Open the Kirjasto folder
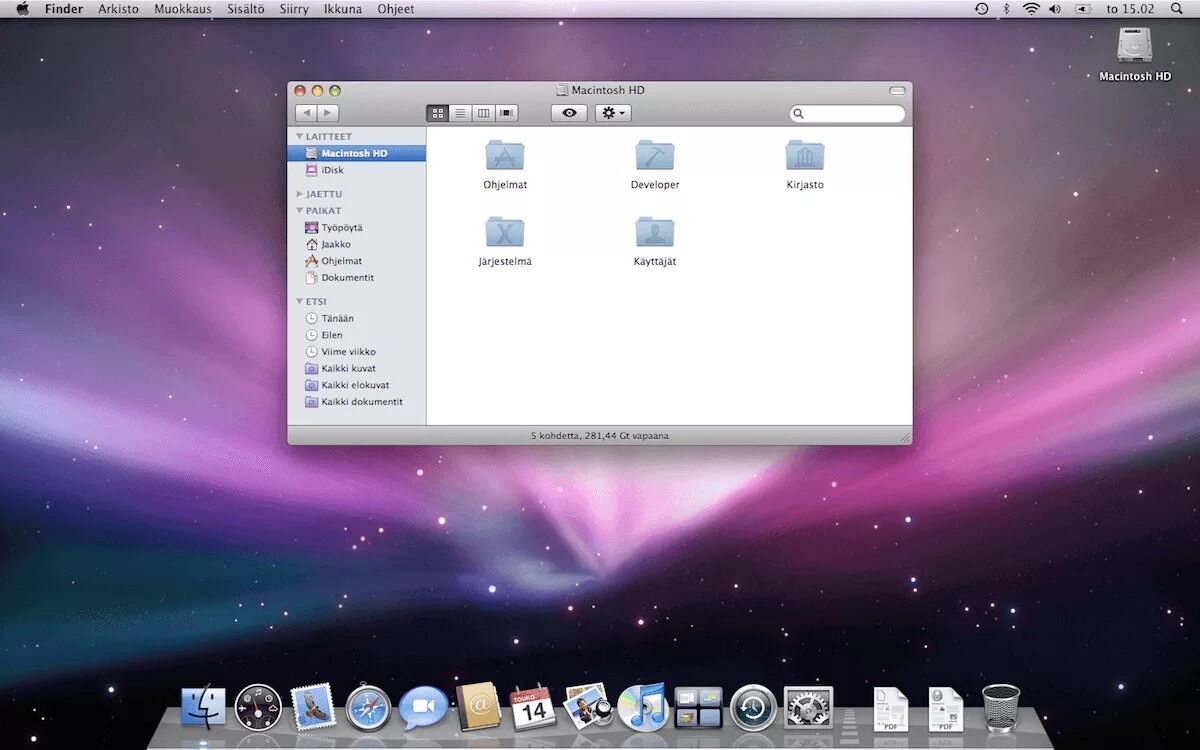 (805, 156)
